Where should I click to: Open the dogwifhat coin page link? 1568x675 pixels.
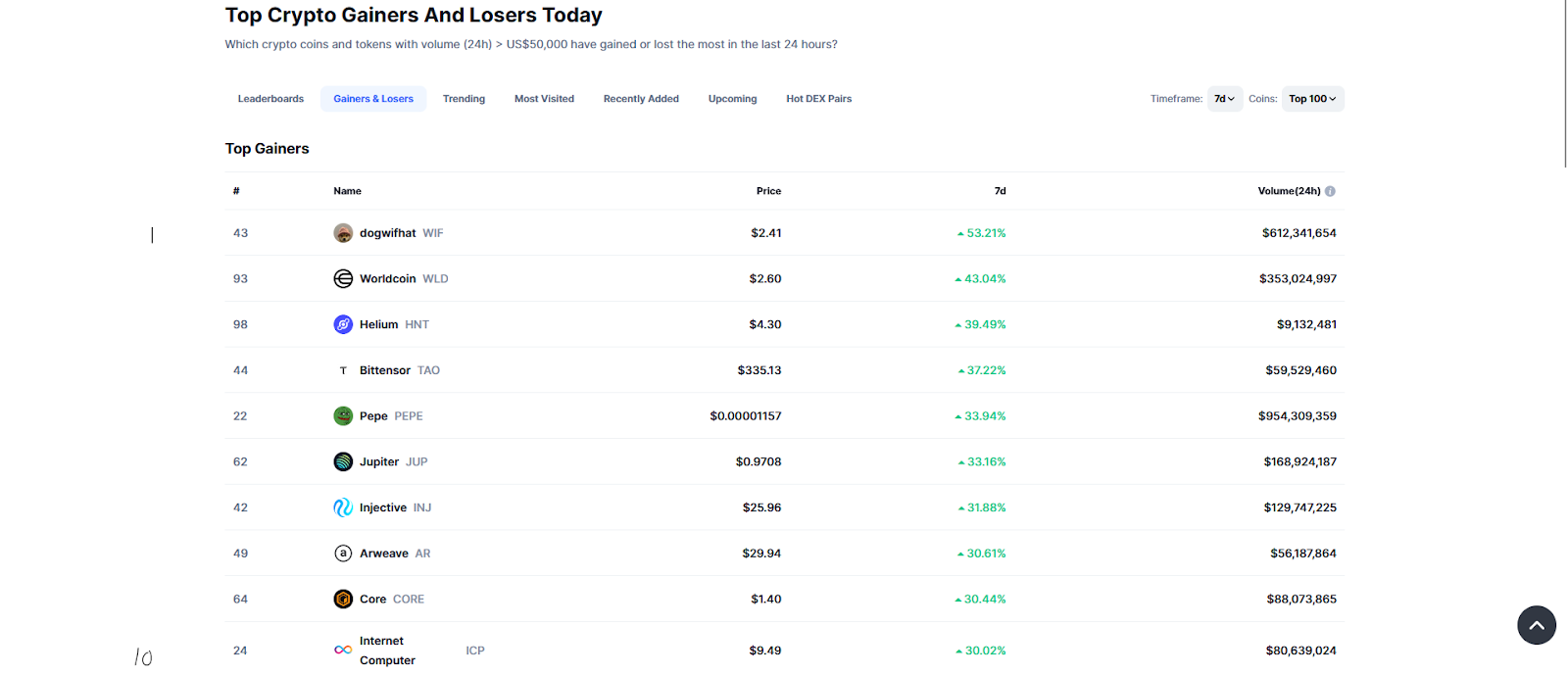[388, 233]
